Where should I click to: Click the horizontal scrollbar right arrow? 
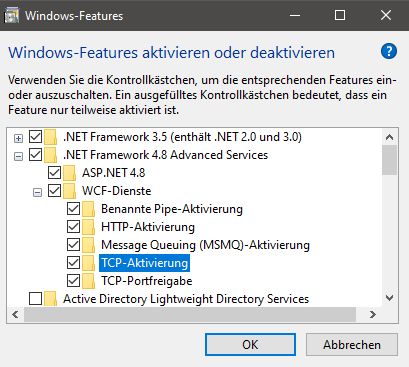(x=373, y=314)
